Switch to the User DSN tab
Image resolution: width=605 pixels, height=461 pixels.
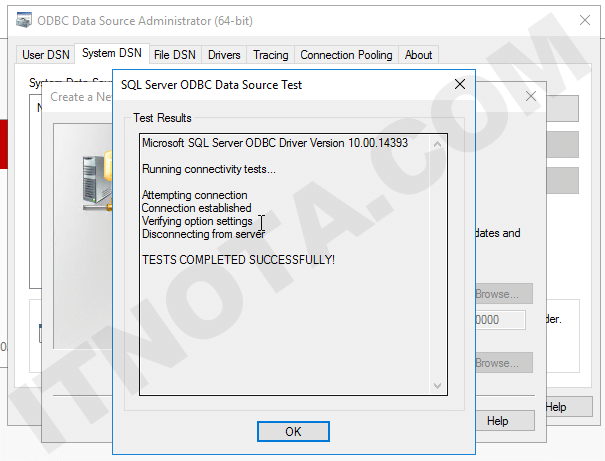click(46, 55)
